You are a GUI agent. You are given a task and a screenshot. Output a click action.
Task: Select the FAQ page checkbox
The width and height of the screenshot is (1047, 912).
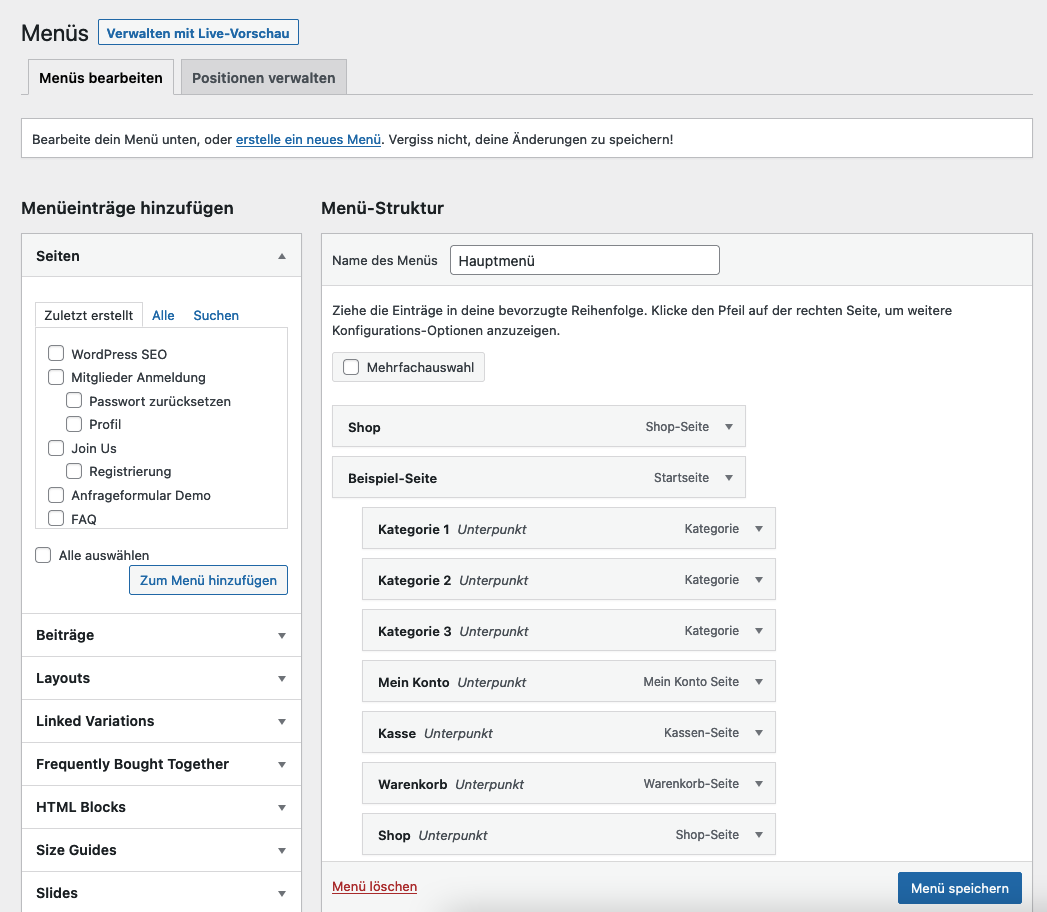(56, 518)
